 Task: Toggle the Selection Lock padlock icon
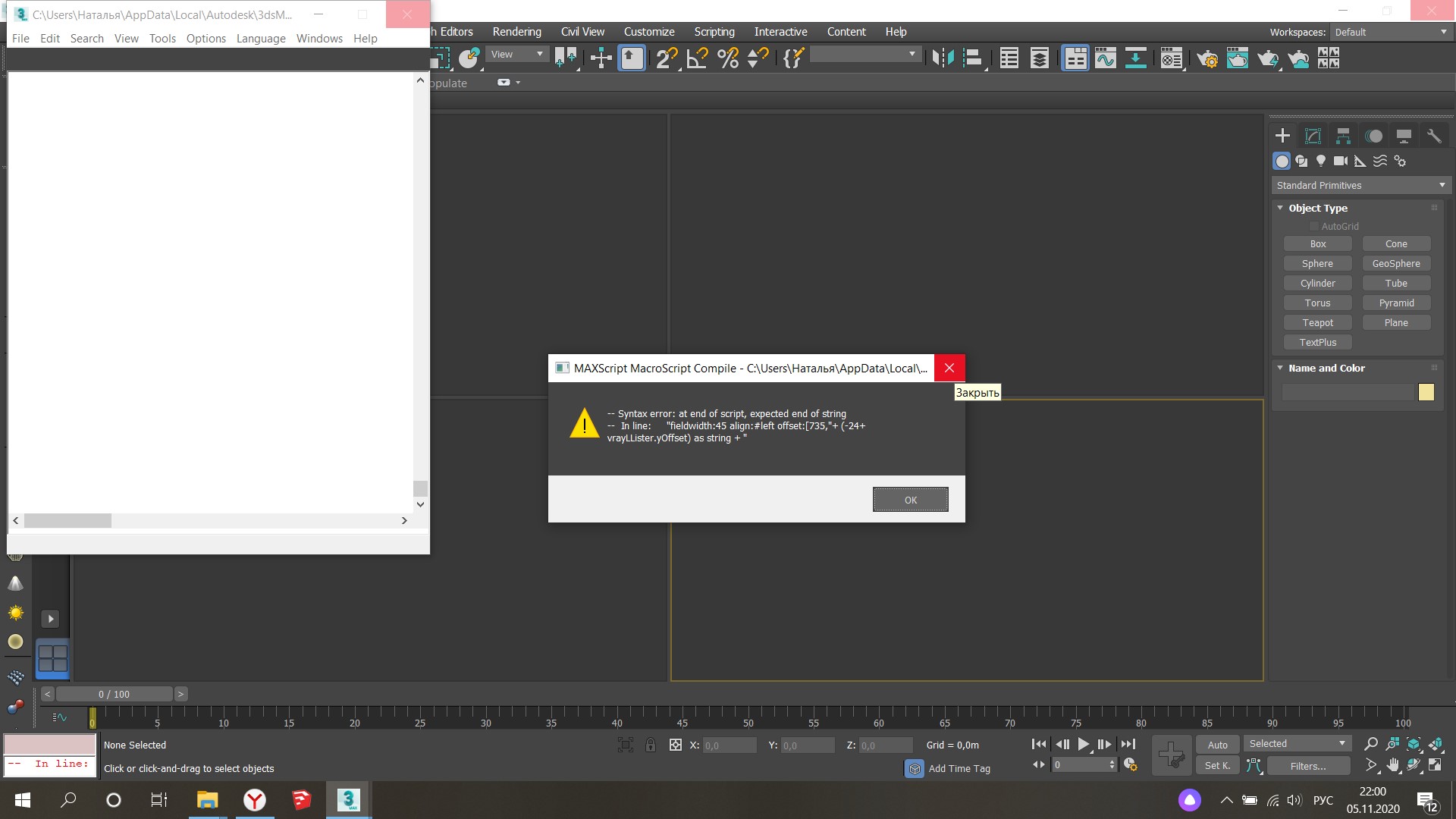tap(651, 745)
